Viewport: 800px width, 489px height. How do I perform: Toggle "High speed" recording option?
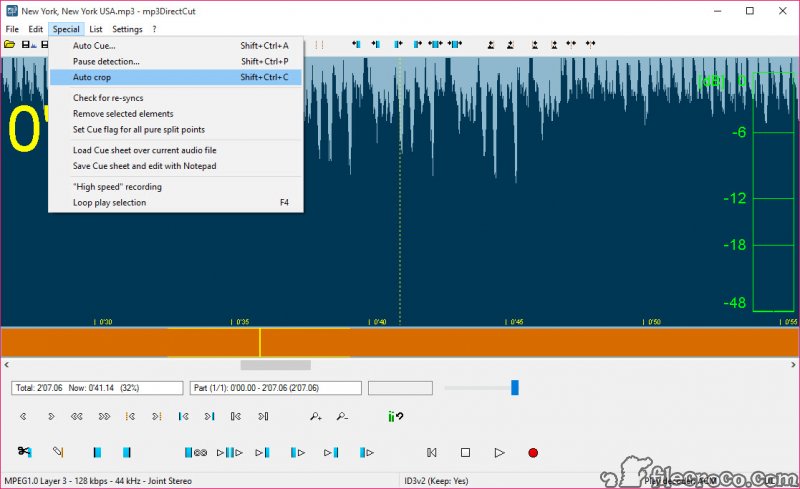[117, 187]
